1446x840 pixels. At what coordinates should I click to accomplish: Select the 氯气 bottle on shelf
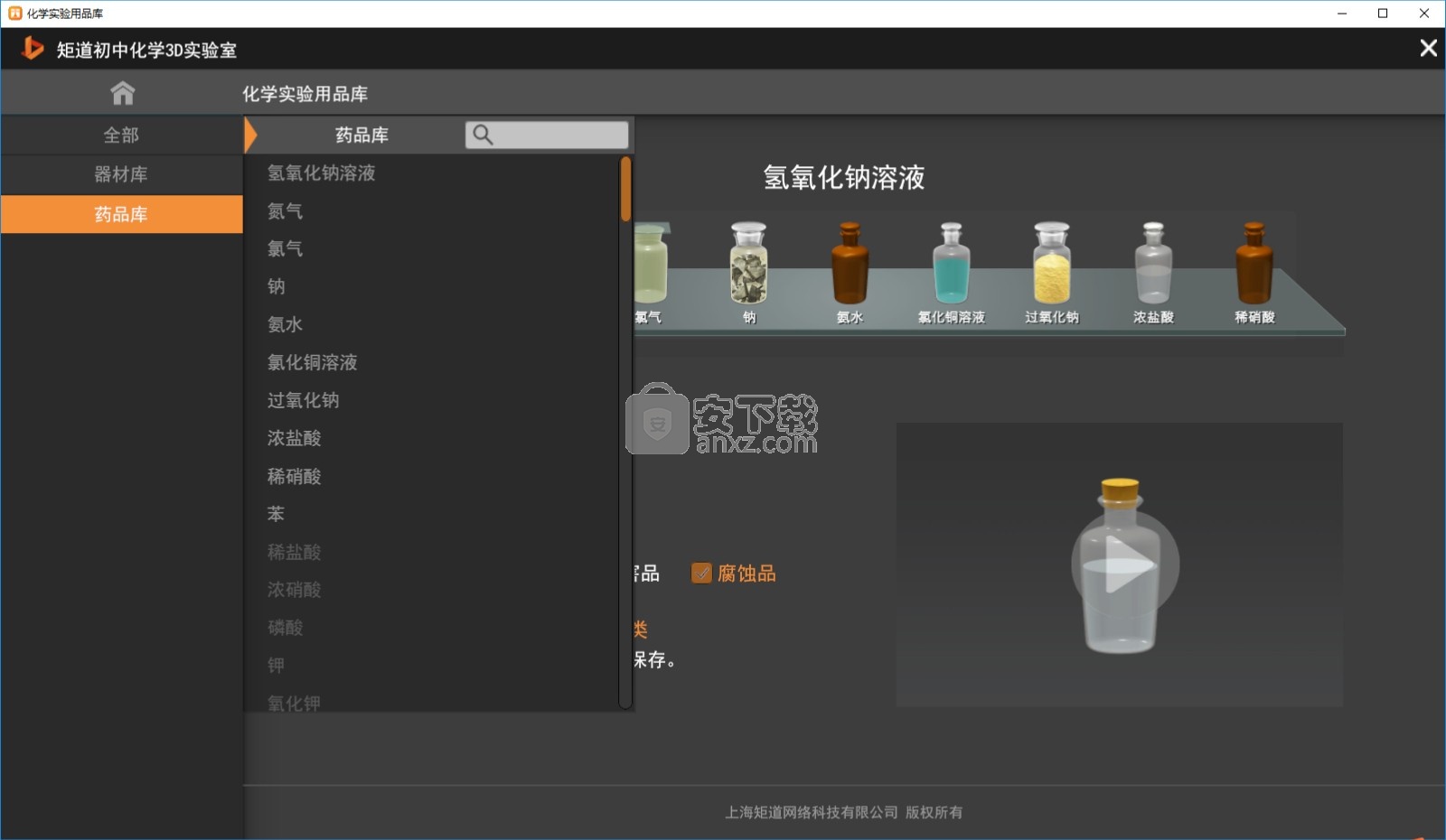652,264
